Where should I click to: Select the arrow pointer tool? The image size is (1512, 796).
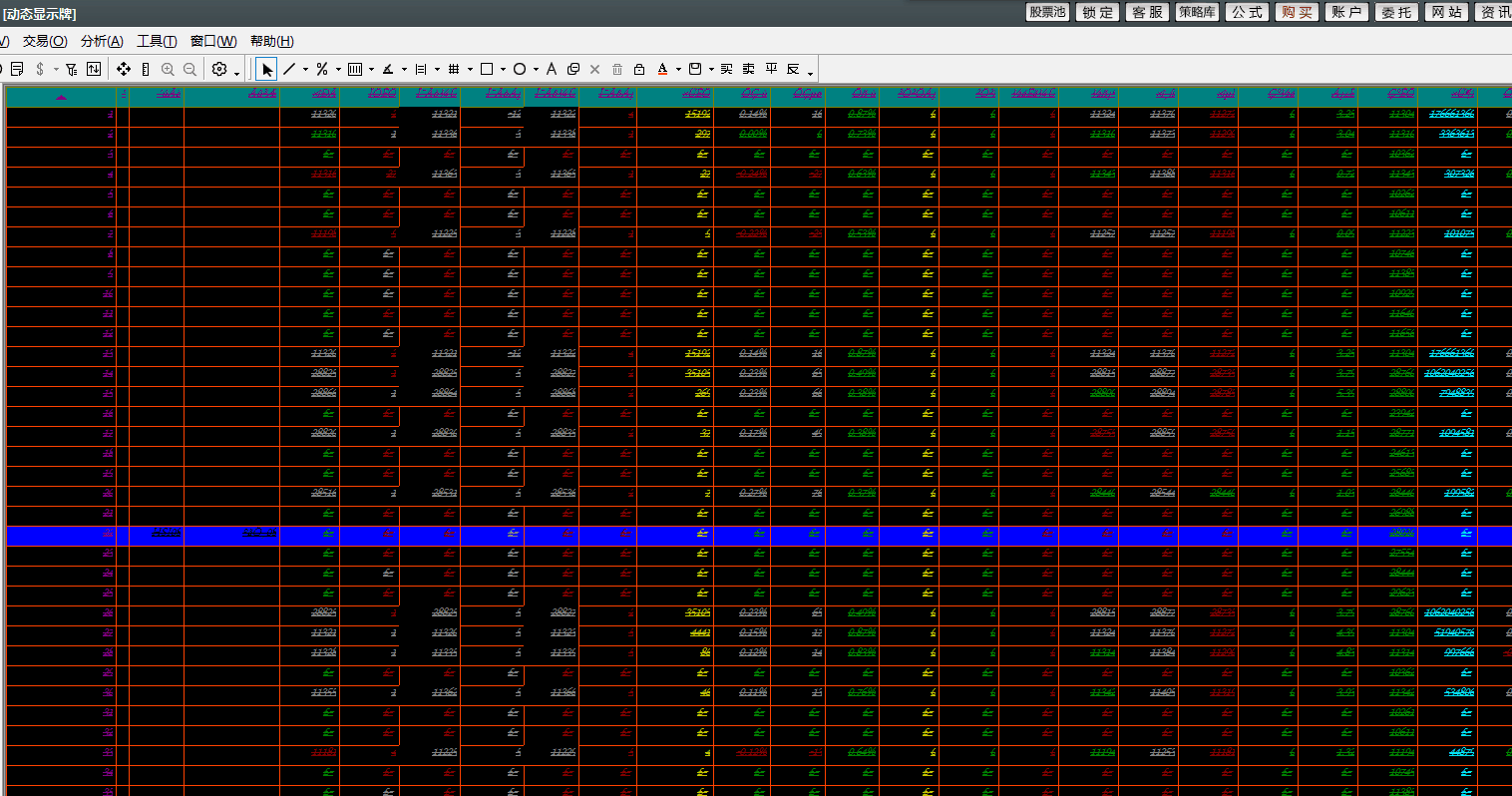tap(266, 69)
